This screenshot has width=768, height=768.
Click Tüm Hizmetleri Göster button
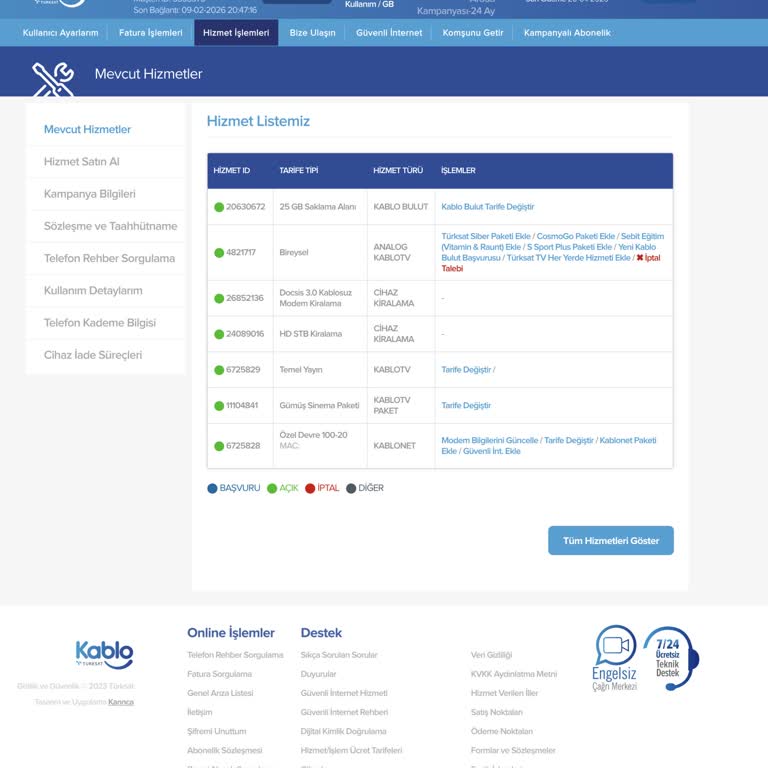pyautogui.click(x=611, y=541)
